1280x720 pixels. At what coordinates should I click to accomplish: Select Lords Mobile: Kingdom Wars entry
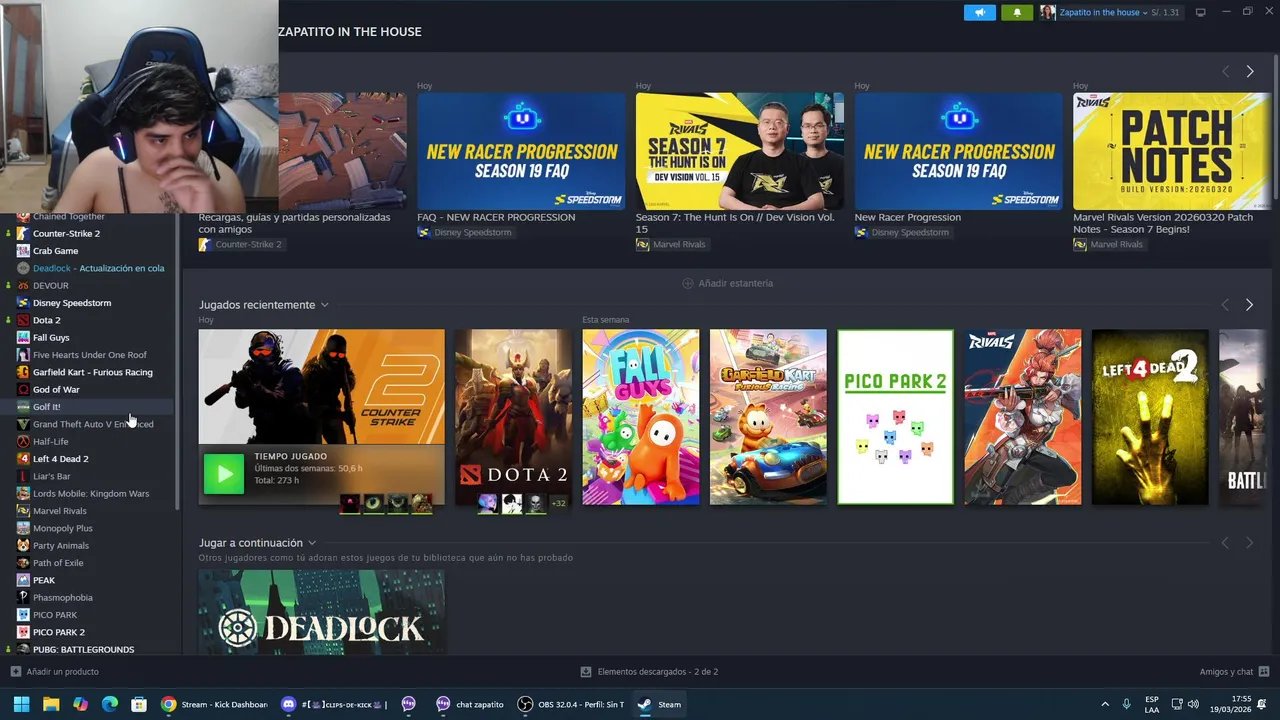(x=90, y=494)
